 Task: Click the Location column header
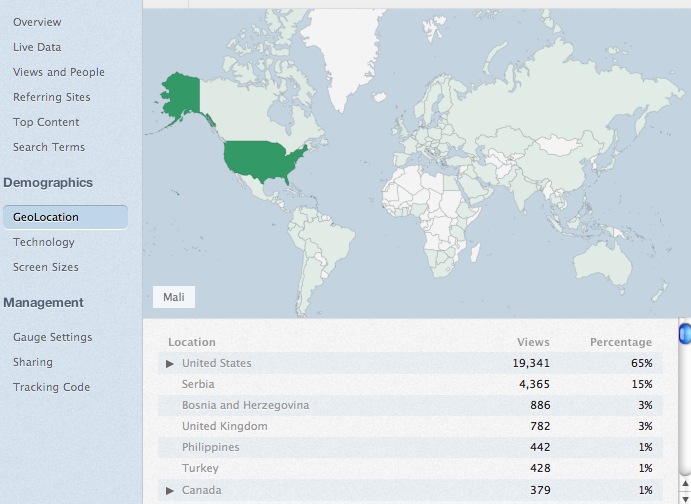click(x=192, y=342)
